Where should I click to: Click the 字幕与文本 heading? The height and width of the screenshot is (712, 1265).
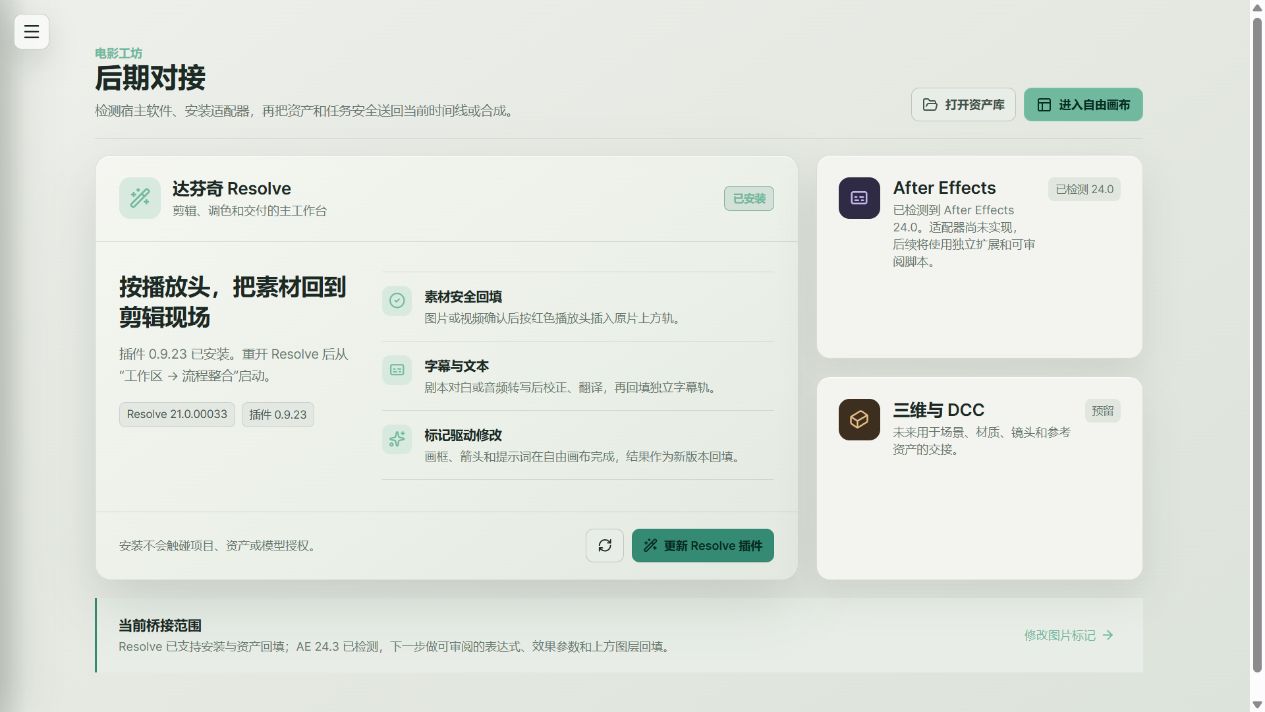point(456,366)
